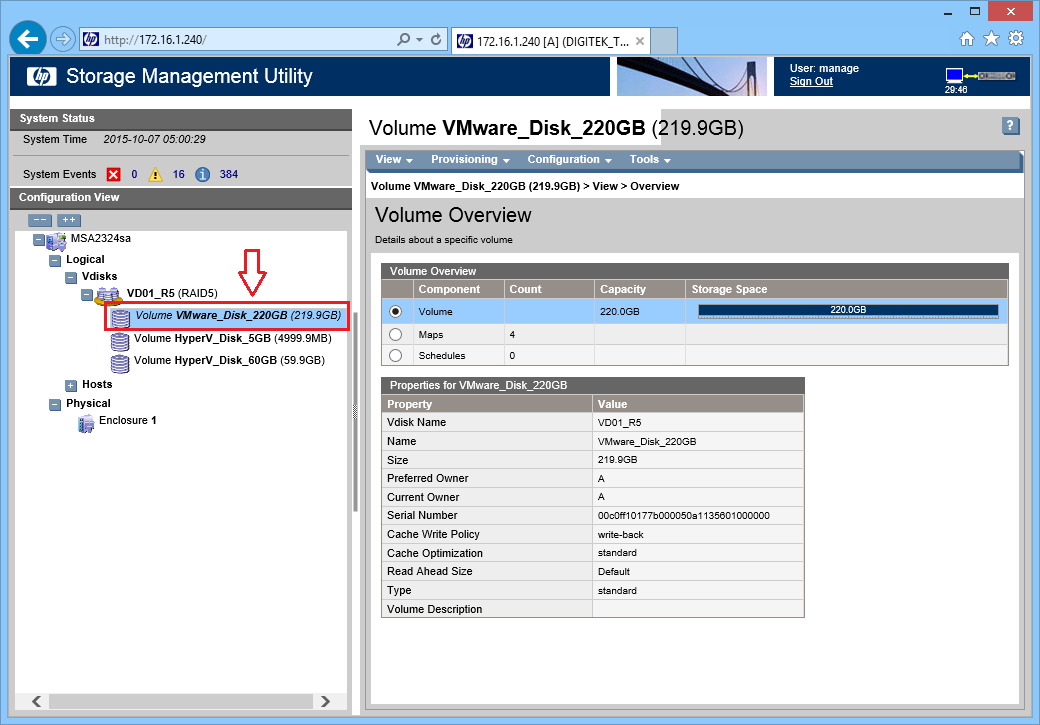Collapse the Logical tree node

(55, 261)
